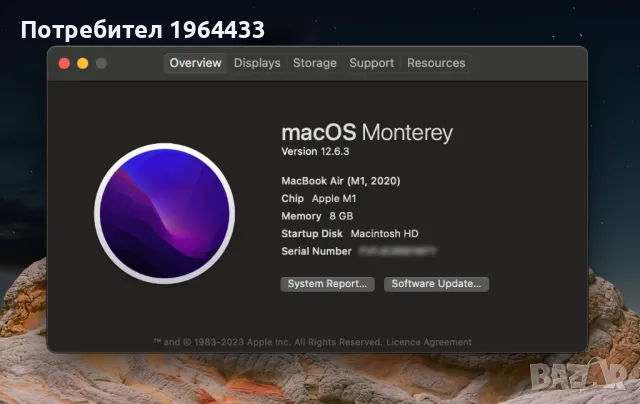Open the Storage tab
Screen dimensions: 640x404
tap(315, 63)
